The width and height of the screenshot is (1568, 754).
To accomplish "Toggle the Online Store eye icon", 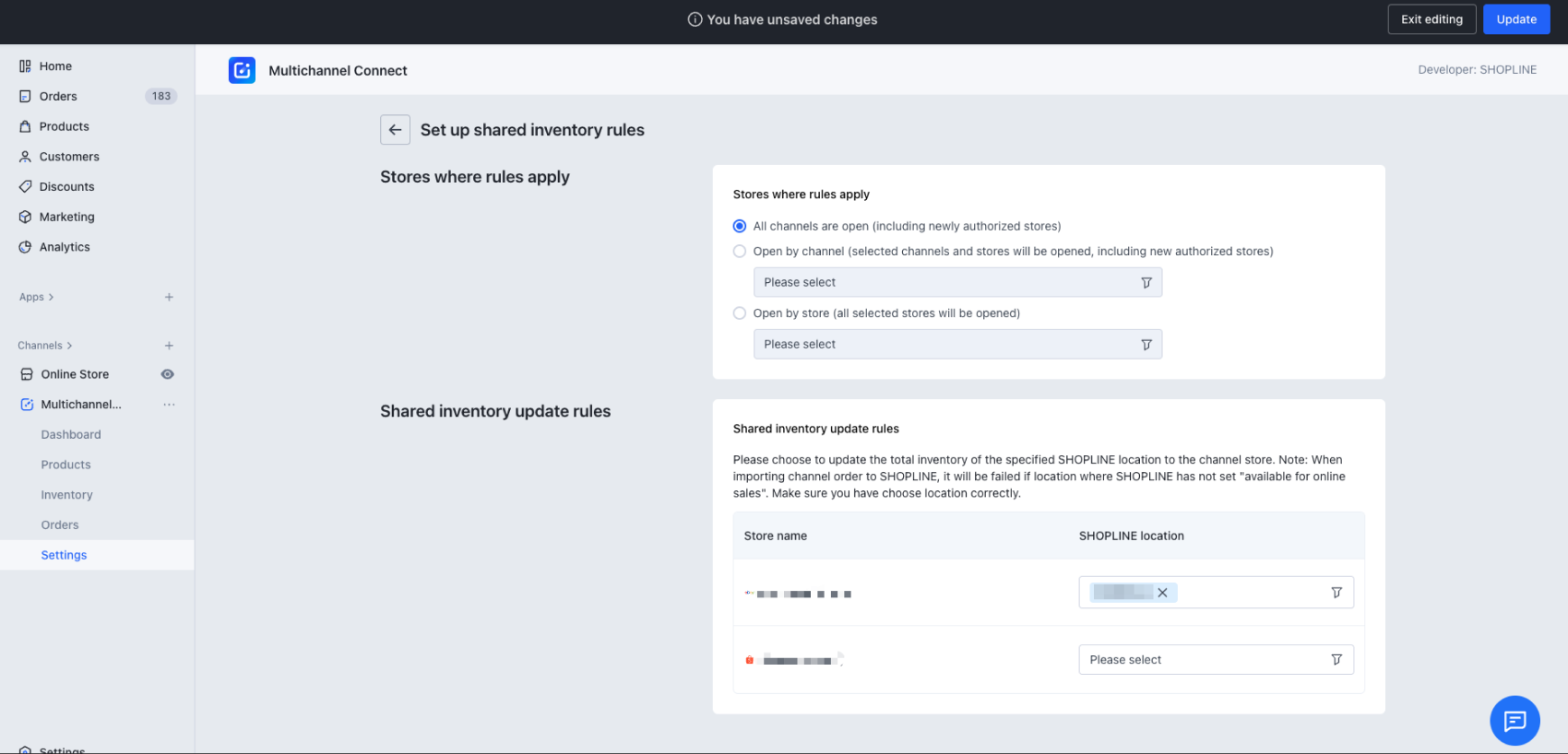I will coord(167,374).
